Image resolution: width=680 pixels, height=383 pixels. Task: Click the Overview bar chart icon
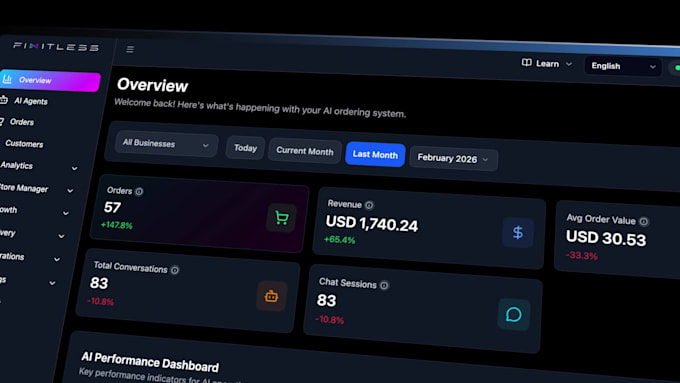[x=7, y=79]
